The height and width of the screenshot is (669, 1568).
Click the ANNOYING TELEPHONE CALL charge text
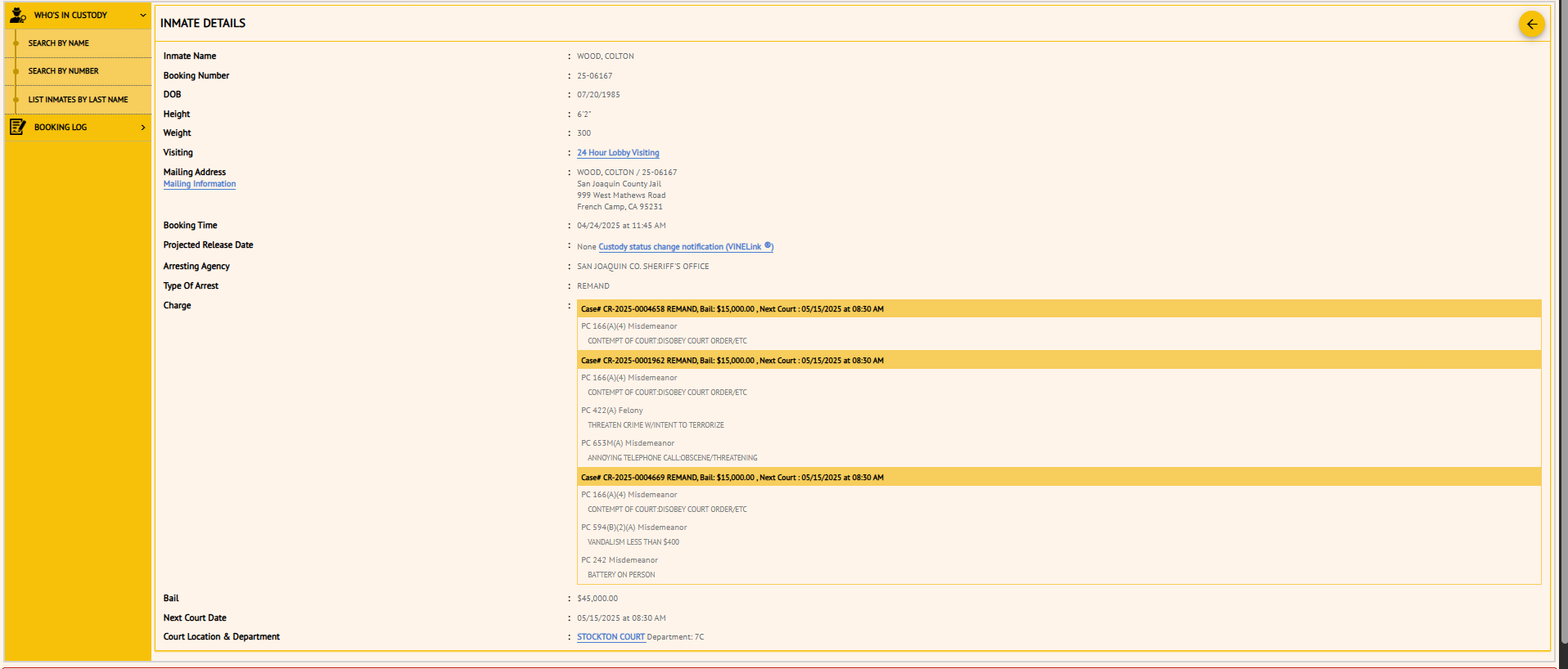pyautogui.click(x=672, y=458)
